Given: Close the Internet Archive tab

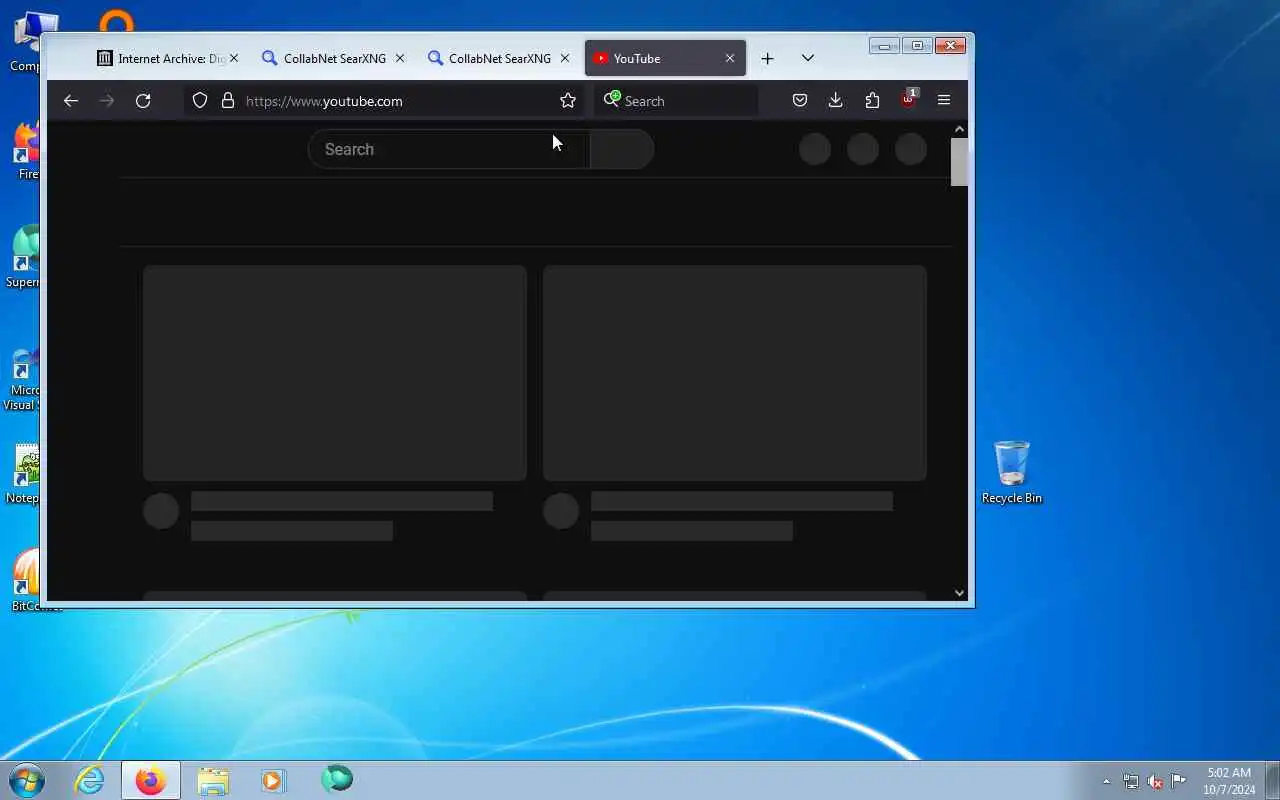Looking at the screenshot, I should click(234, 59).
